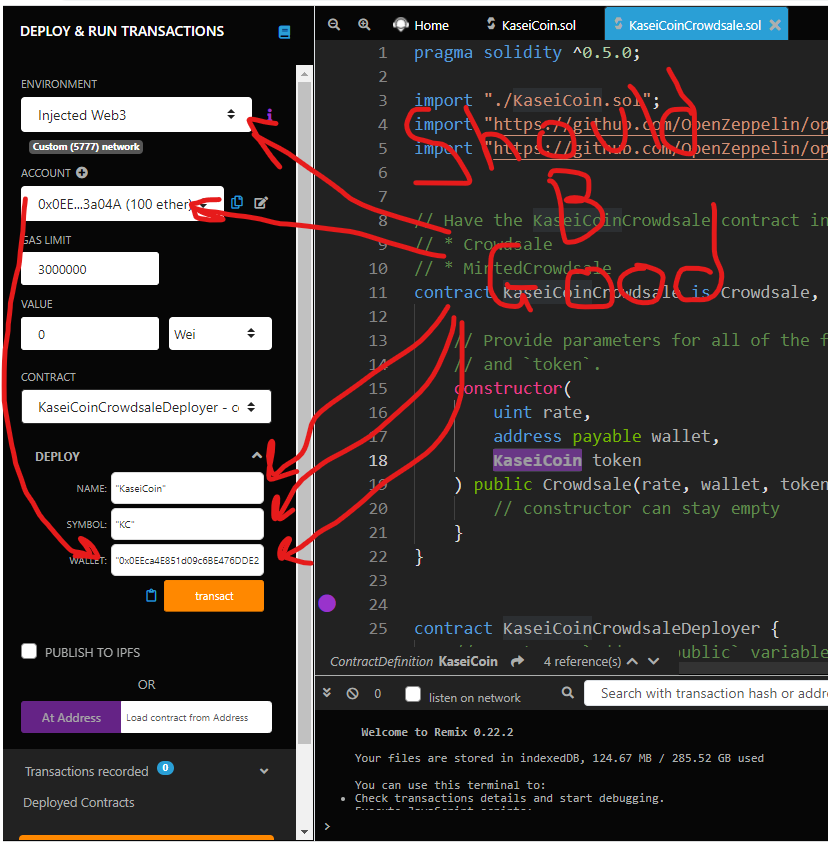Open the Environment dropdown Injected Web3
Viewport: 828px width, 842px height.
point(136,114)
